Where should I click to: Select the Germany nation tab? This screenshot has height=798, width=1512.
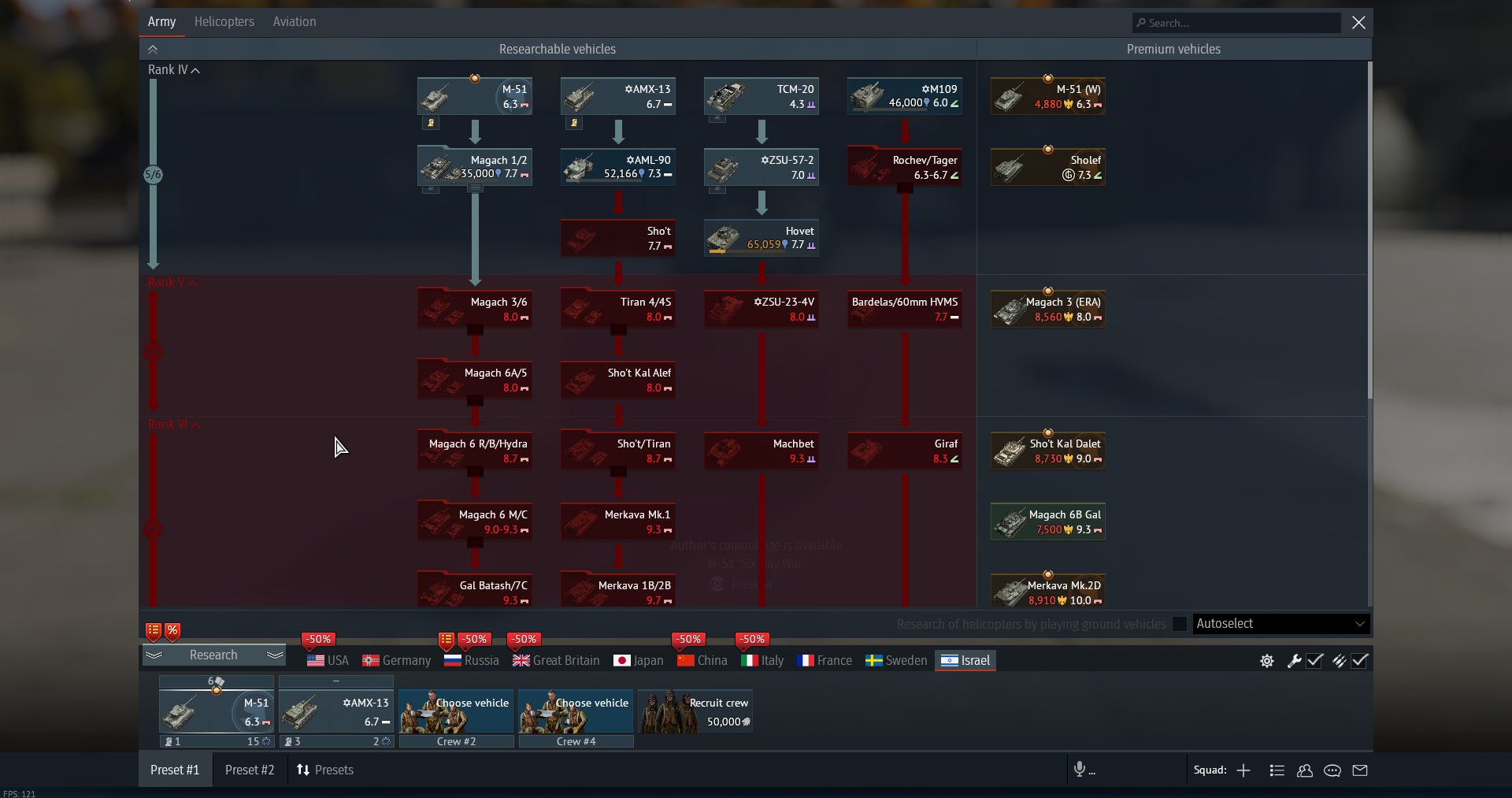point(397,660)
